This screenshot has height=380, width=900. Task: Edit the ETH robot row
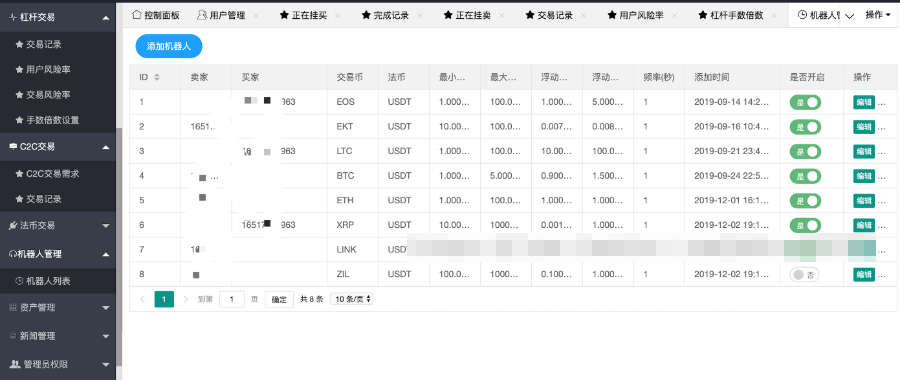pos(864,201)
